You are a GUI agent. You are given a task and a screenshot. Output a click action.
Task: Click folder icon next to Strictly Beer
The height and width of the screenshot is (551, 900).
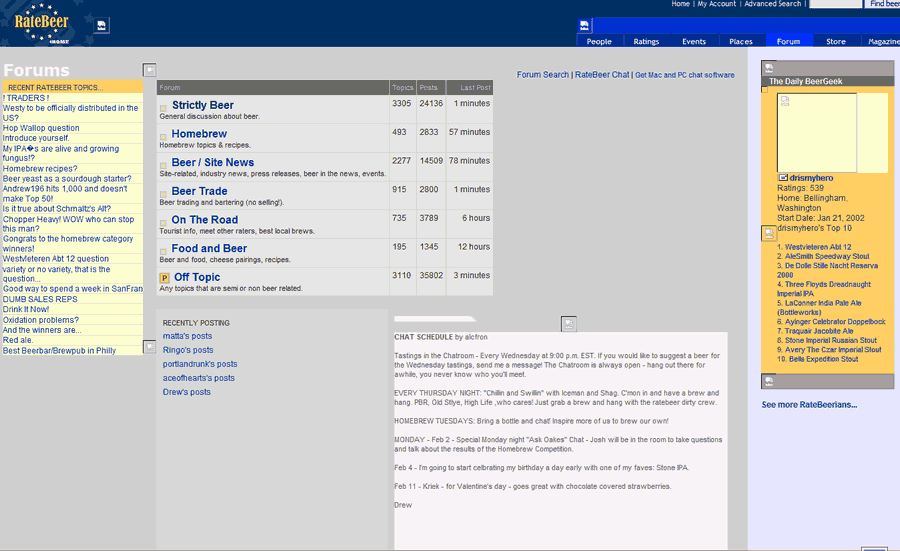point(164,107)
